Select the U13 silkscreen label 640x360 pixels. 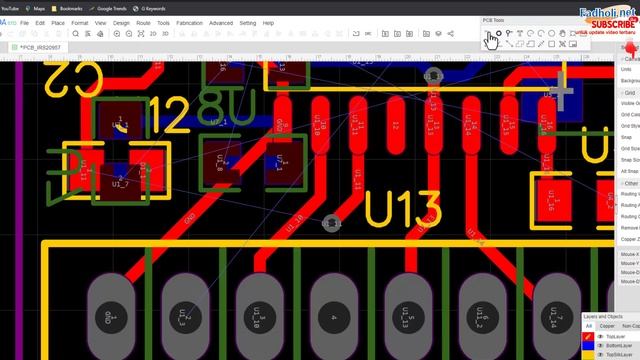click(403, 209)
